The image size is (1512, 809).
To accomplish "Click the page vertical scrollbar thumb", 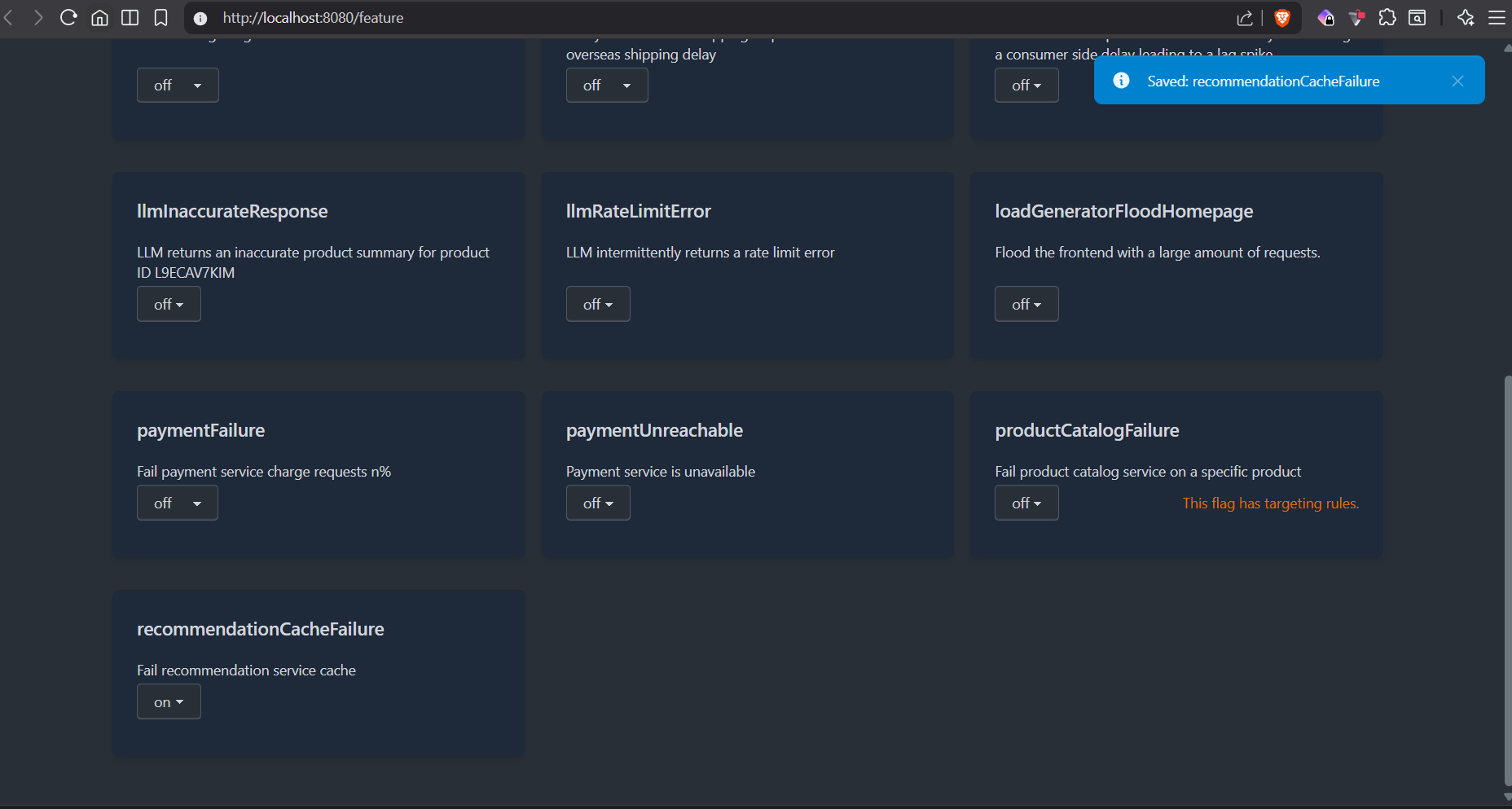I will click(1507, 580).
